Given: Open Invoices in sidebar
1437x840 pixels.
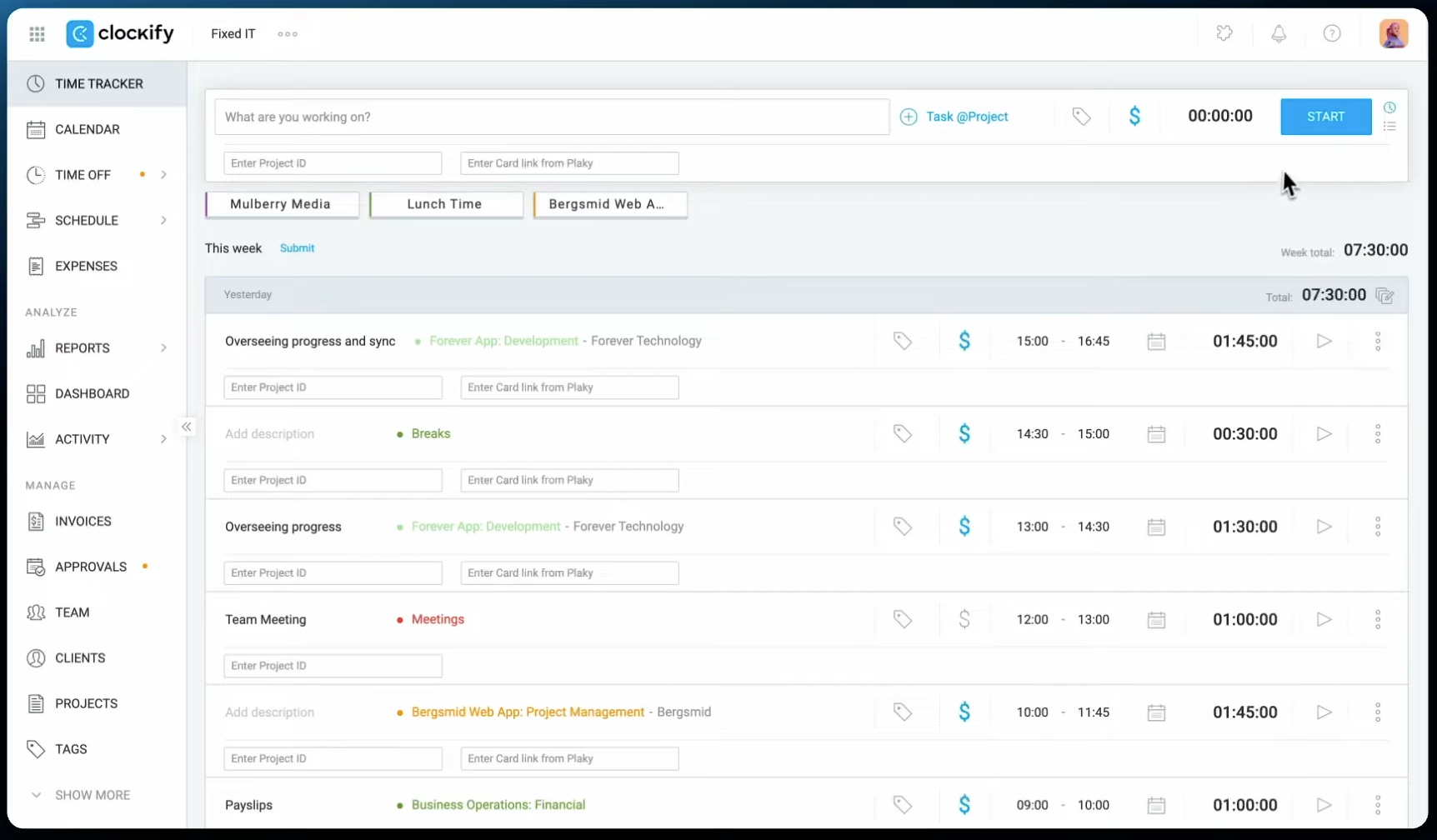Looking at the screenshot, I should pyautogui.click(x=97, y=521).
